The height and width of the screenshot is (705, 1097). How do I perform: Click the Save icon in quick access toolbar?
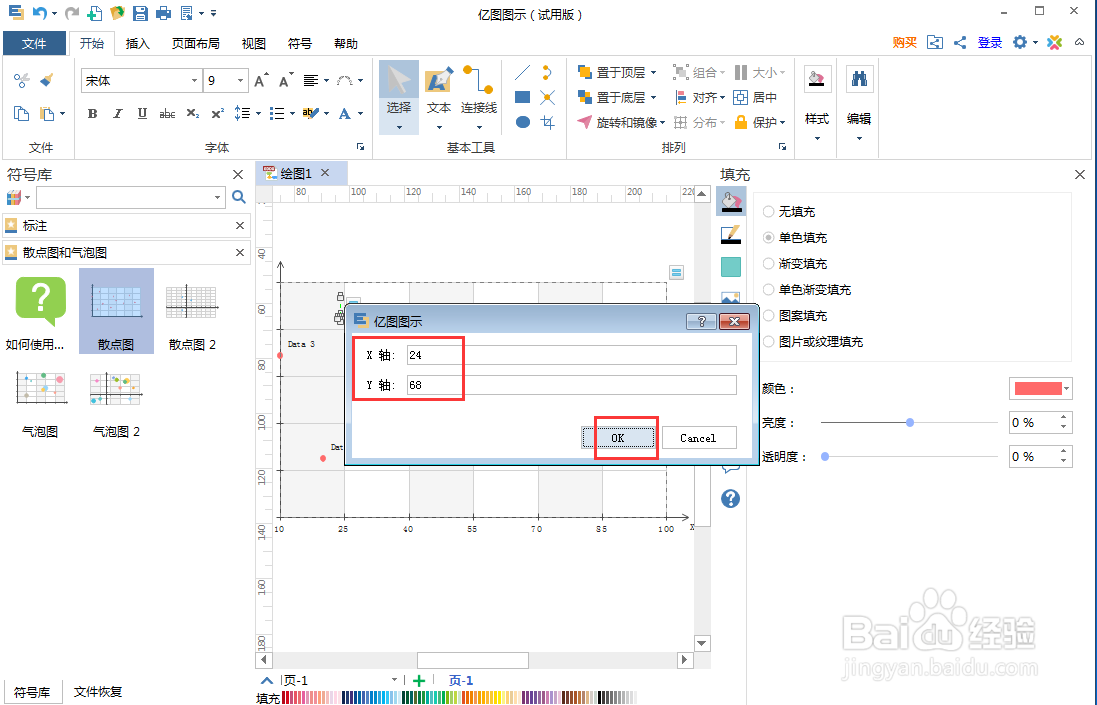click(140, 13)
